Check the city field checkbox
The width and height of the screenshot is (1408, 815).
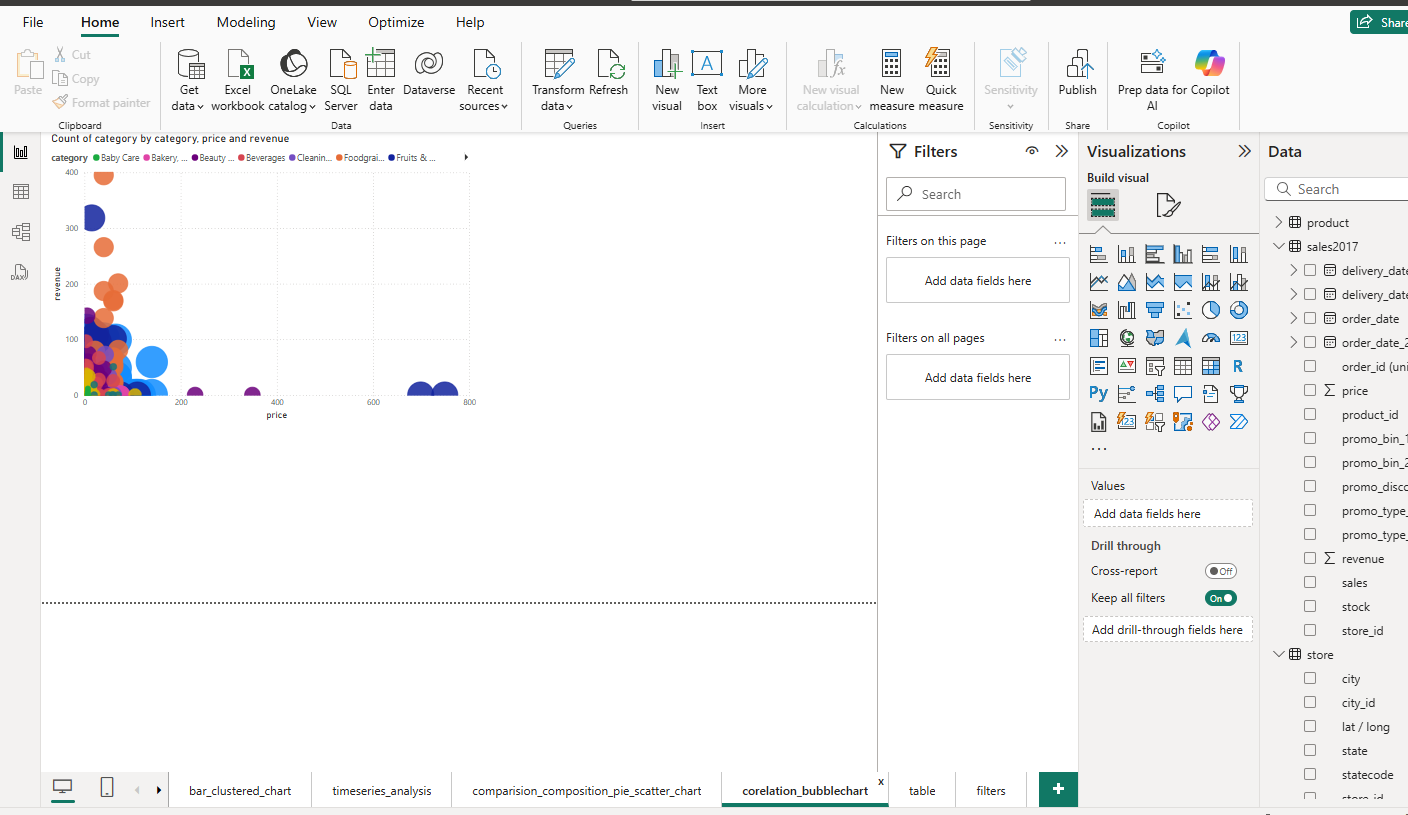(1310, 678)
